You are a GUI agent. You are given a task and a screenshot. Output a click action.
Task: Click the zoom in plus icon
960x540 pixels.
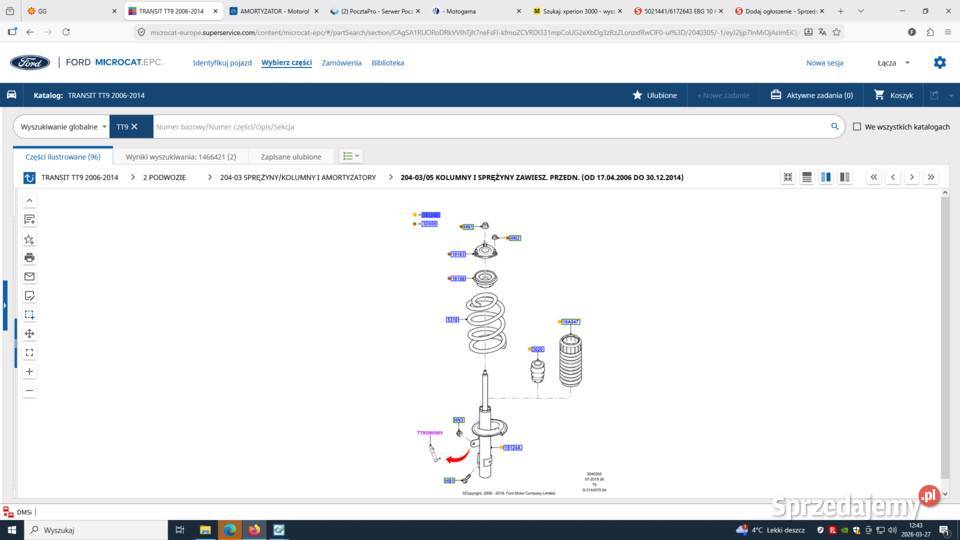click(29, 371)
